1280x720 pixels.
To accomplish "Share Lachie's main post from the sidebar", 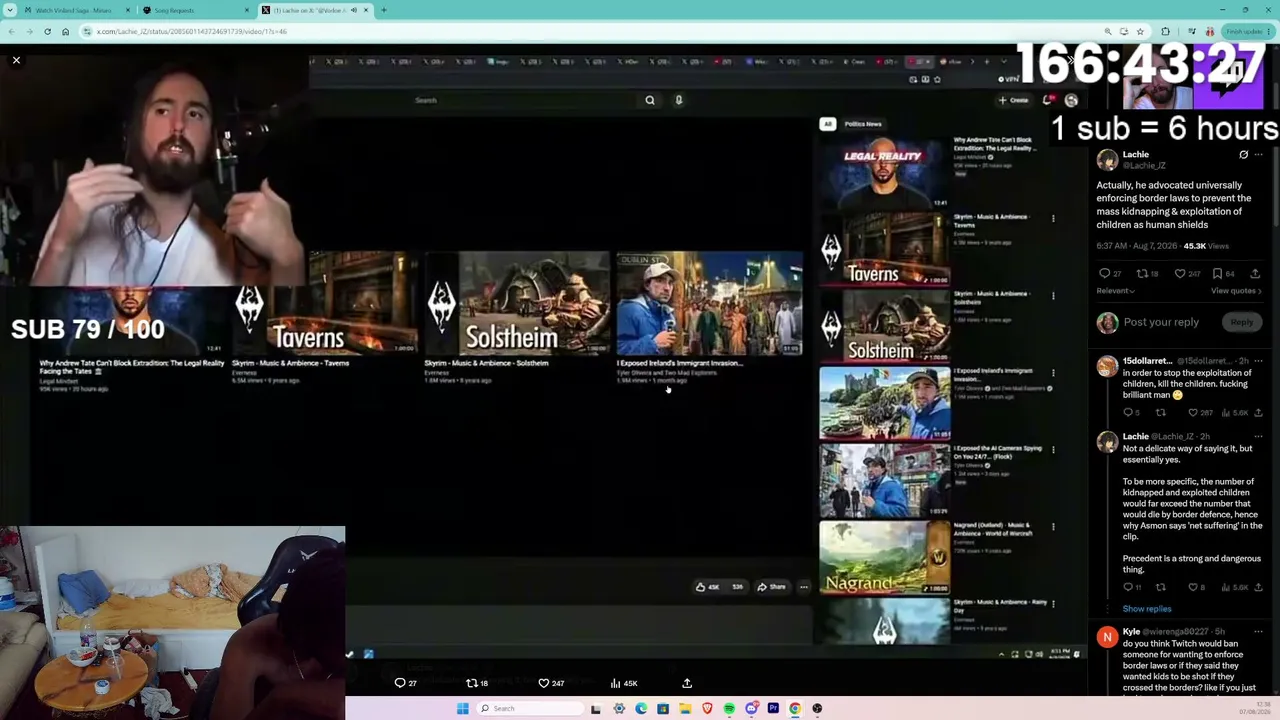I will pyautogui.click(x=1255, y=273).
